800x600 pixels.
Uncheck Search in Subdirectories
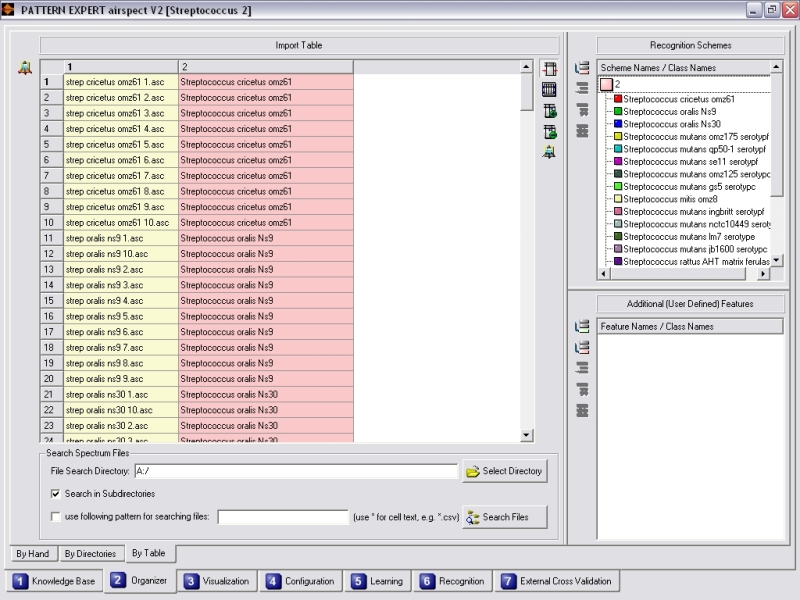pyautogui.click(x=56, y=494)
